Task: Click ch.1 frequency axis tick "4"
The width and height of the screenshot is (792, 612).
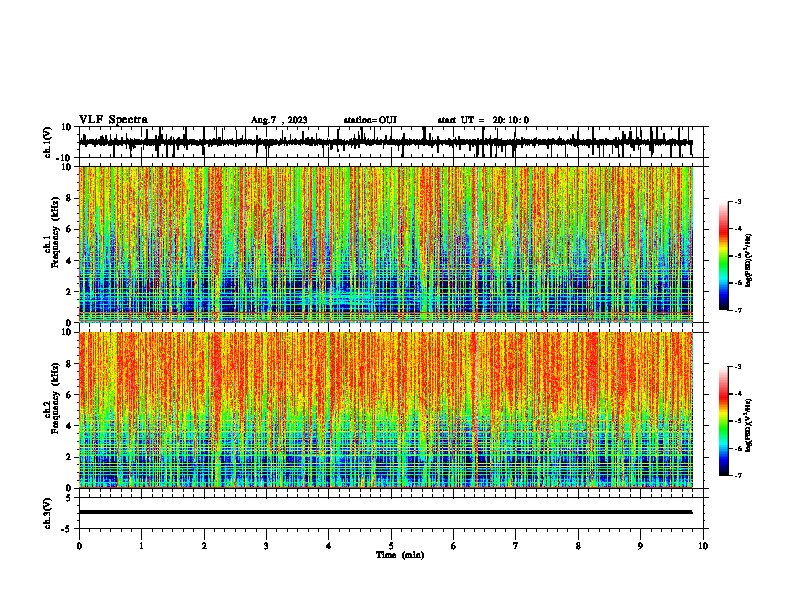Action: [x=69, y=261]
